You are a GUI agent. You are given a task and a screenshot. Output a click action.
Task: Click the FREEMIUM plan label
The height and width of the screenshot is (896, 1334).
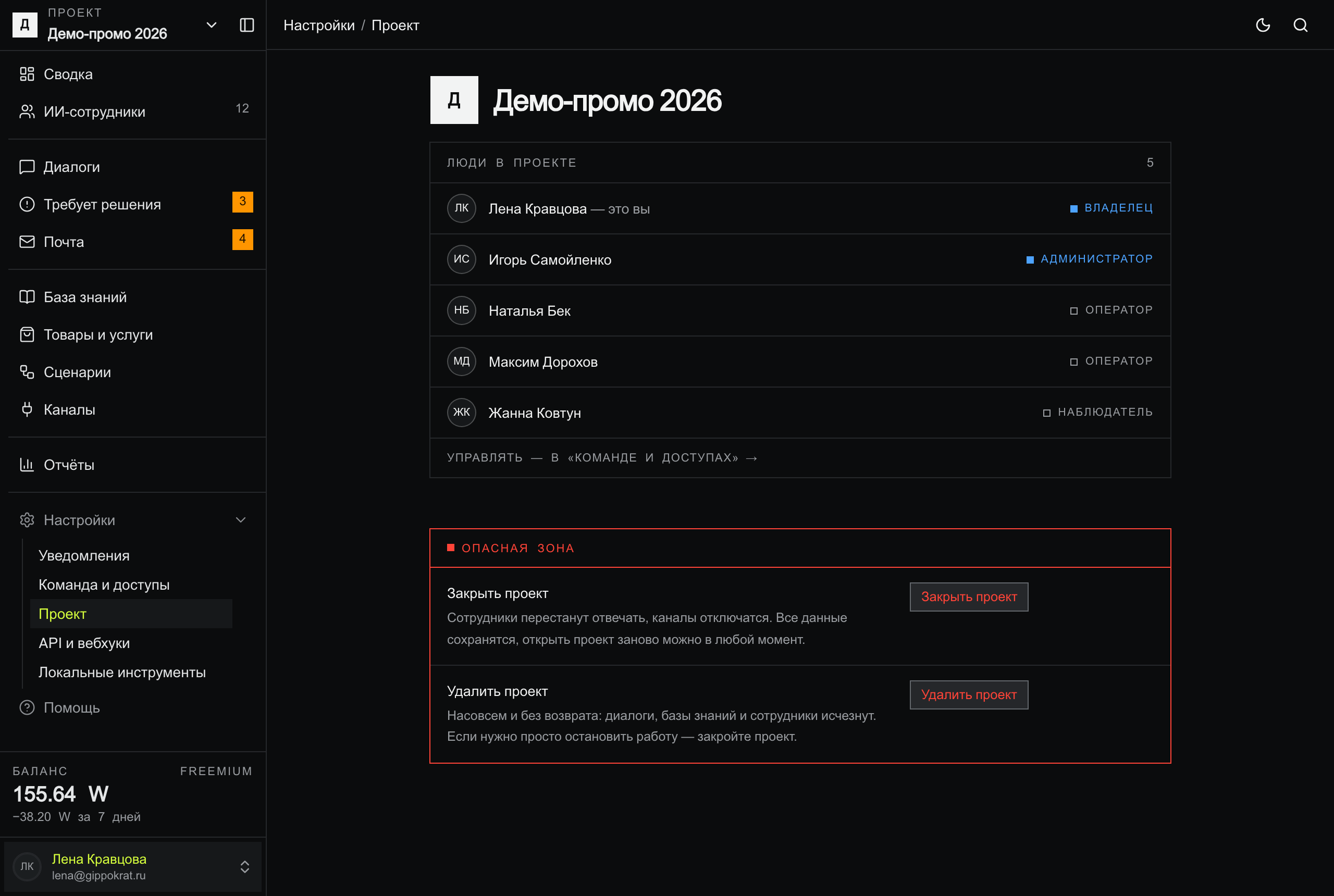pyautogui.click(x=216, y=771)
